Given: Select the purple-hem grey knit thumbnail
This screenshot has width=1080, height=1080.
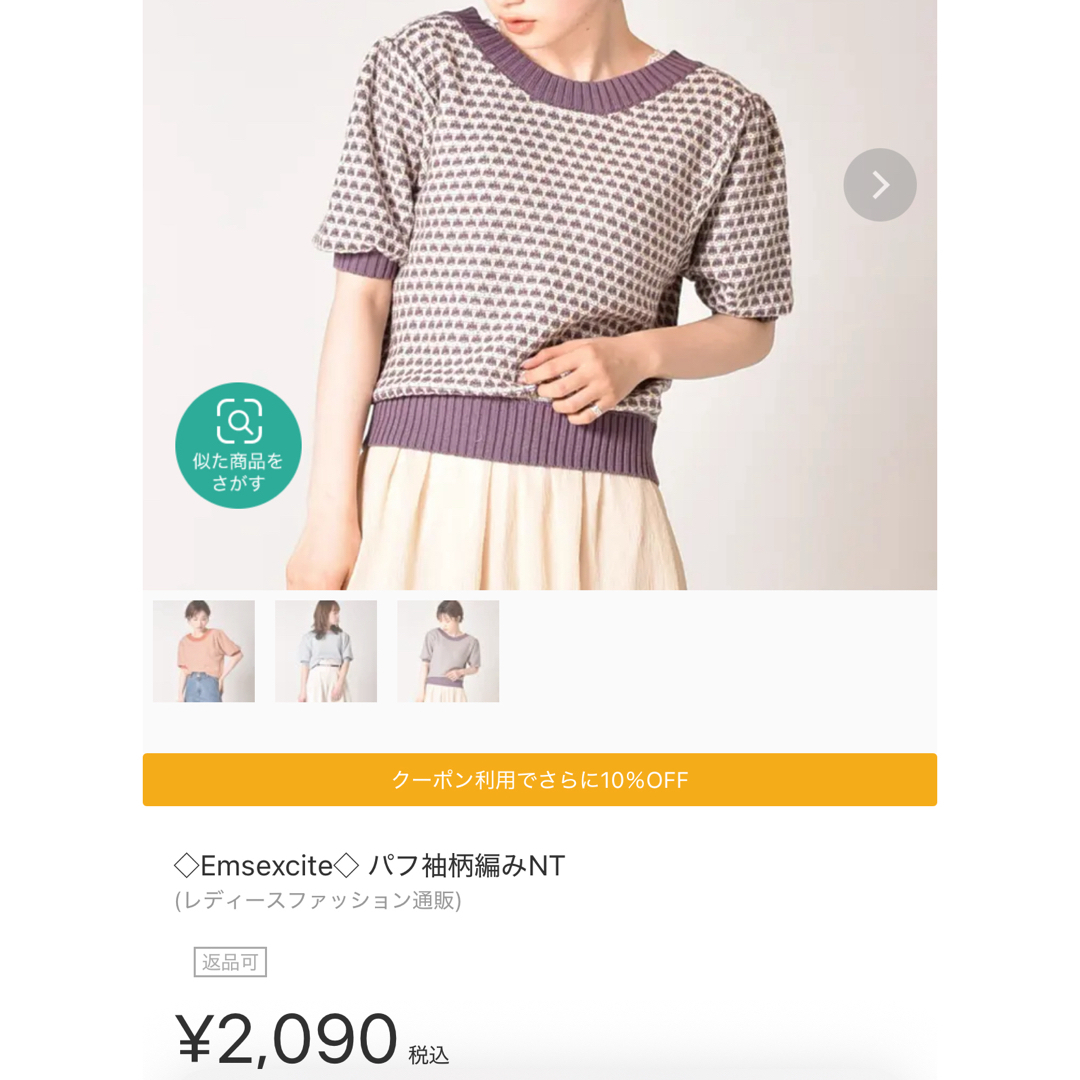Looking at the screenshot, I should point(448,651).
